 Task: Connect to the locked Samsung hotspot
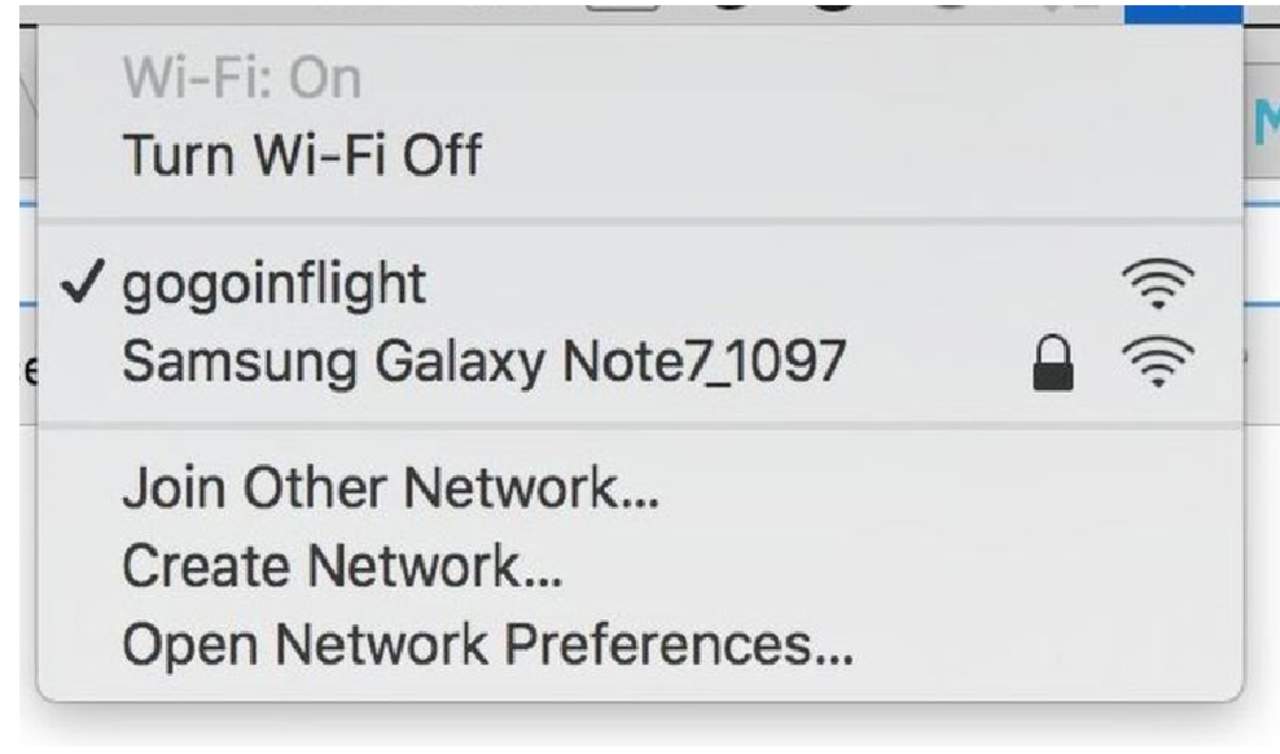click(640, 362)
